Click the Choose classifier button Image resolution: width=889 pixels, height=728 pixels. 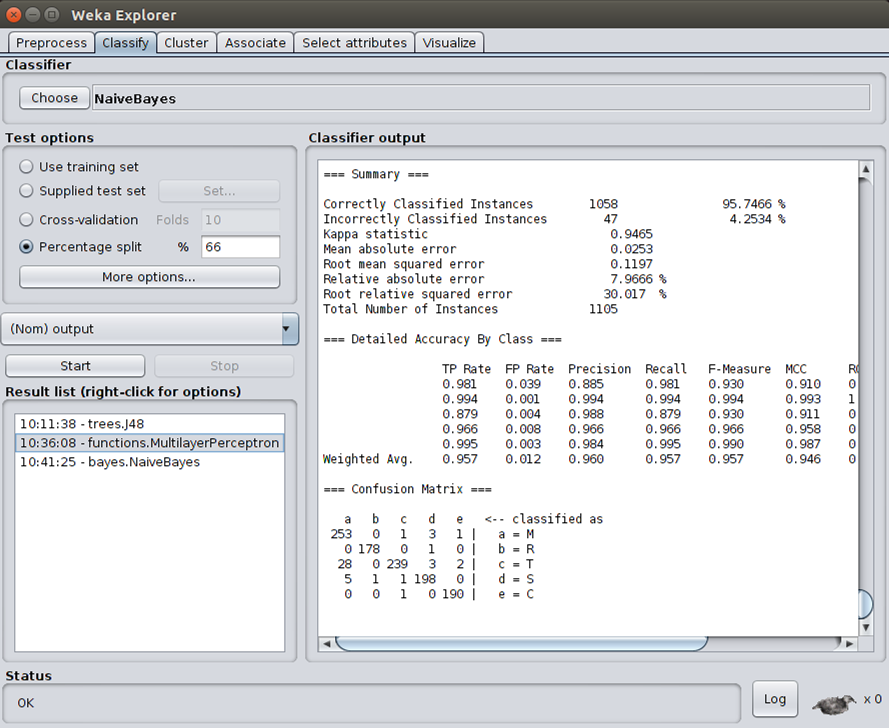(54, 98)
